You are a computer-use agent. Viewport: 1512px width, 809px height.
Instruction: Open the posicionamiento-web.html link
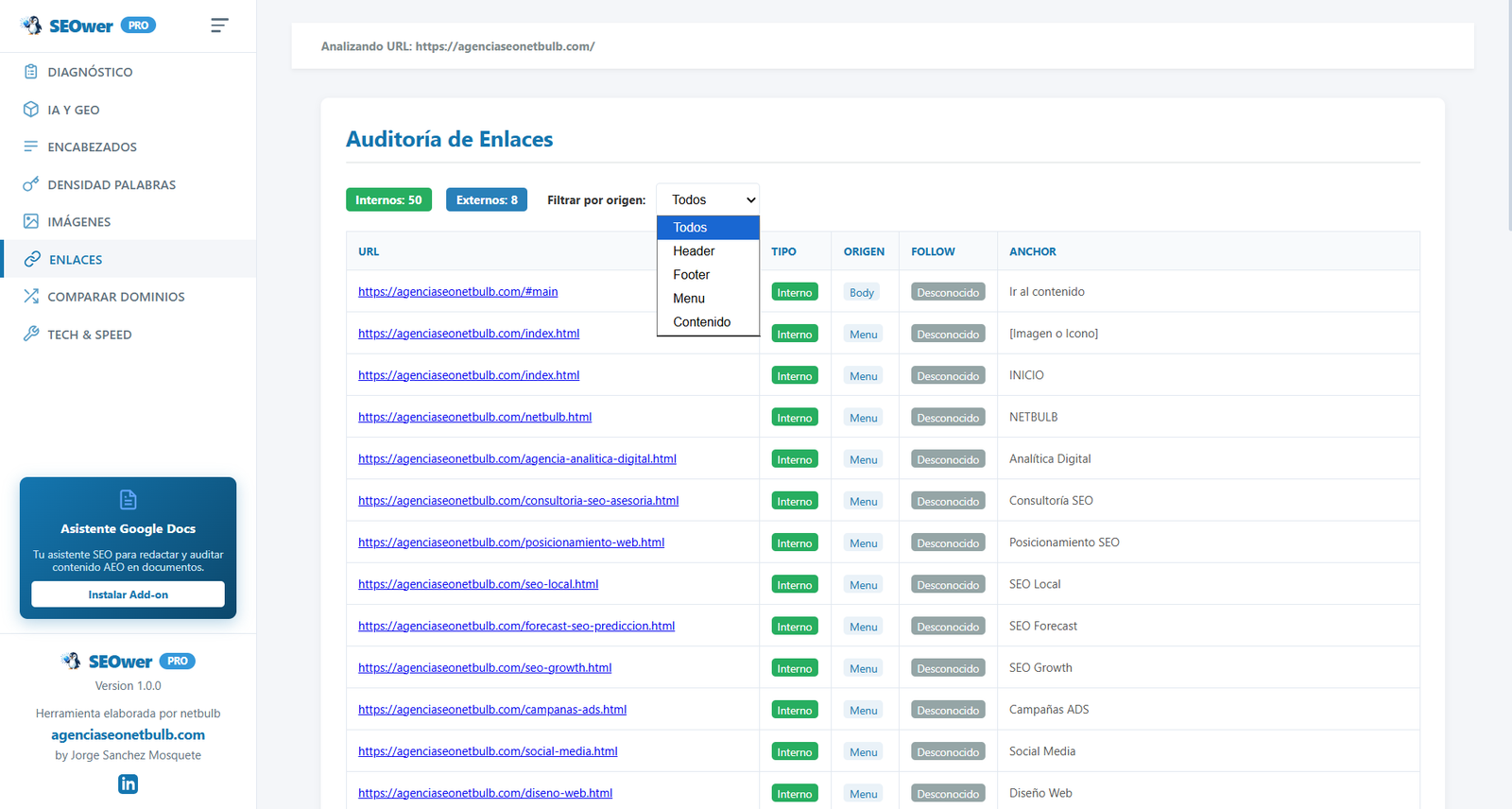[511, 542]
